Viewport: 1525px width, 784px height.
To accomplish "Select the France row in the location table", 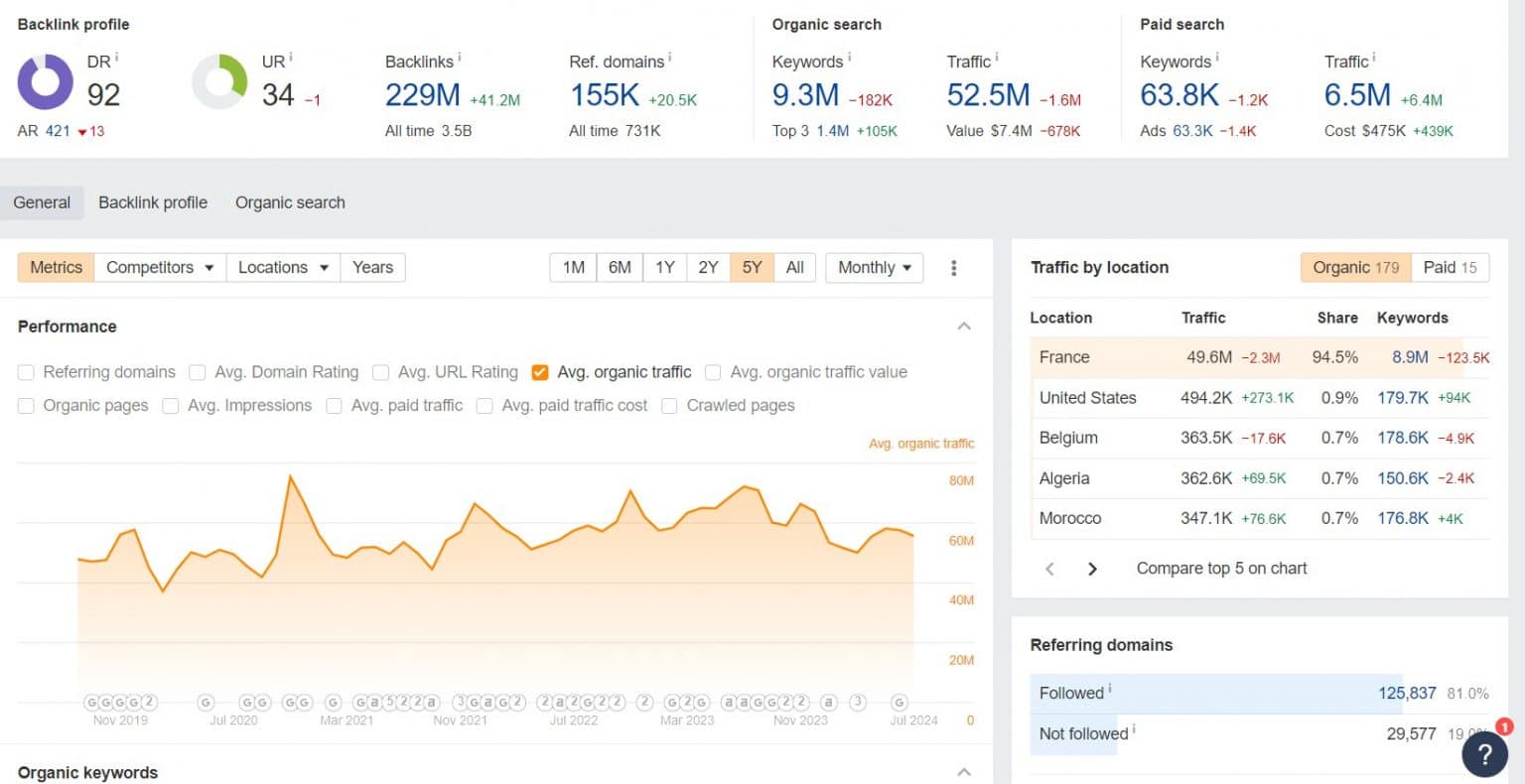I will point(1142,357).
